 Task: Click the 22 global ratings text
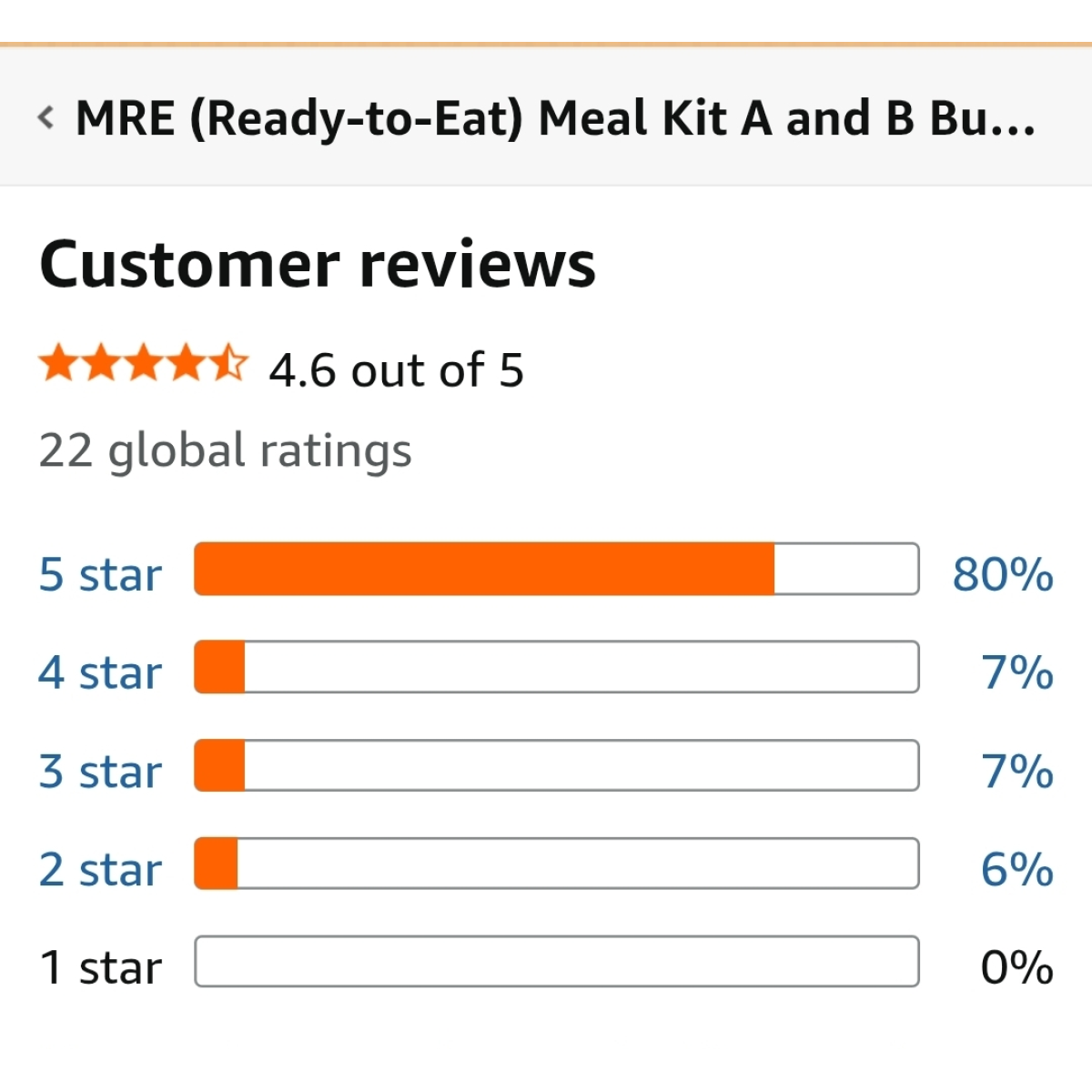click(x=225, y=452)
